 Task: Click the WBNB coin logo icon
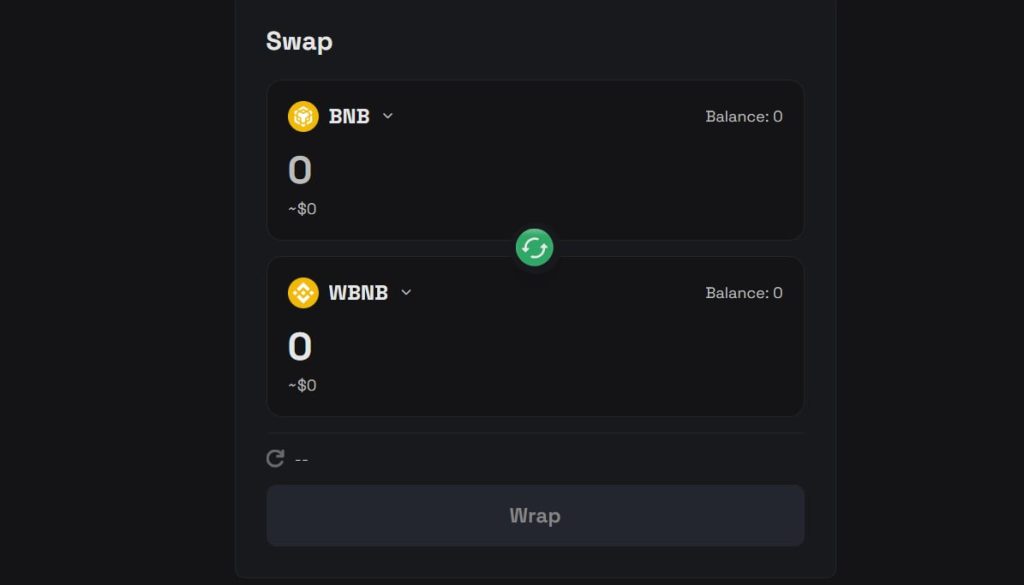[303, 293]
